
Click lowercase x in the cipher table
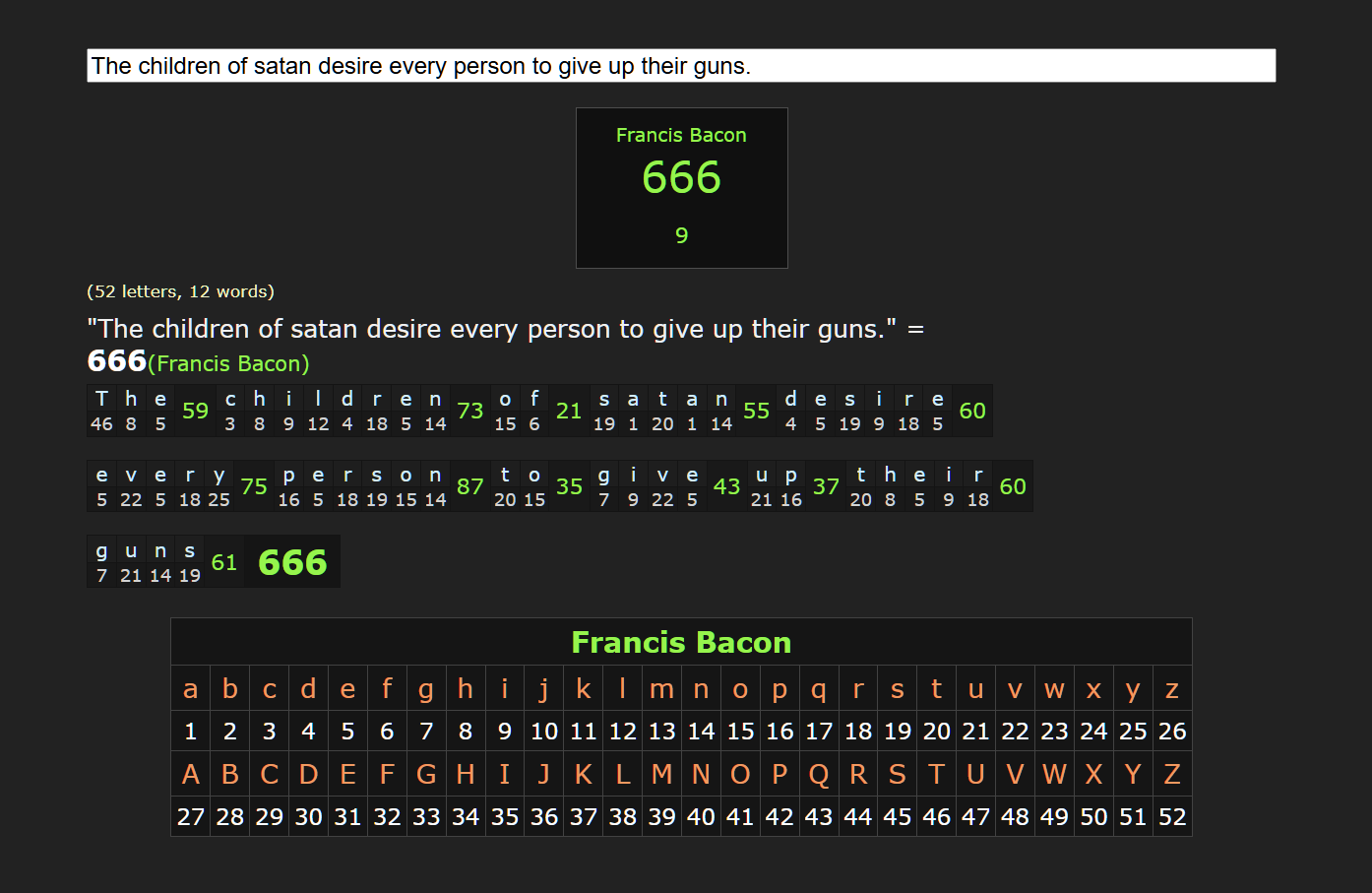coord(1093,689)
